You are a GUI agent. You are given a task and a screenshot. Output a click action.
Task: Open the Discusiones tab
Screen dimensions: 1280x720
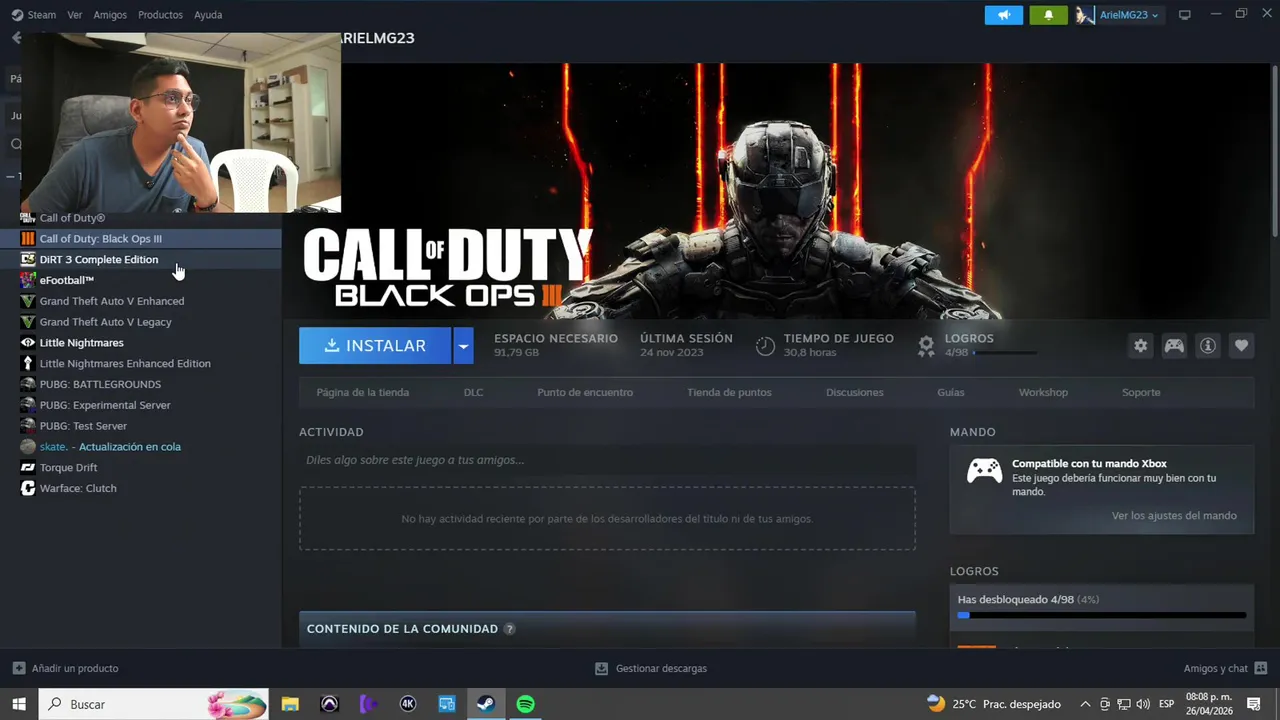click(855, 393)
